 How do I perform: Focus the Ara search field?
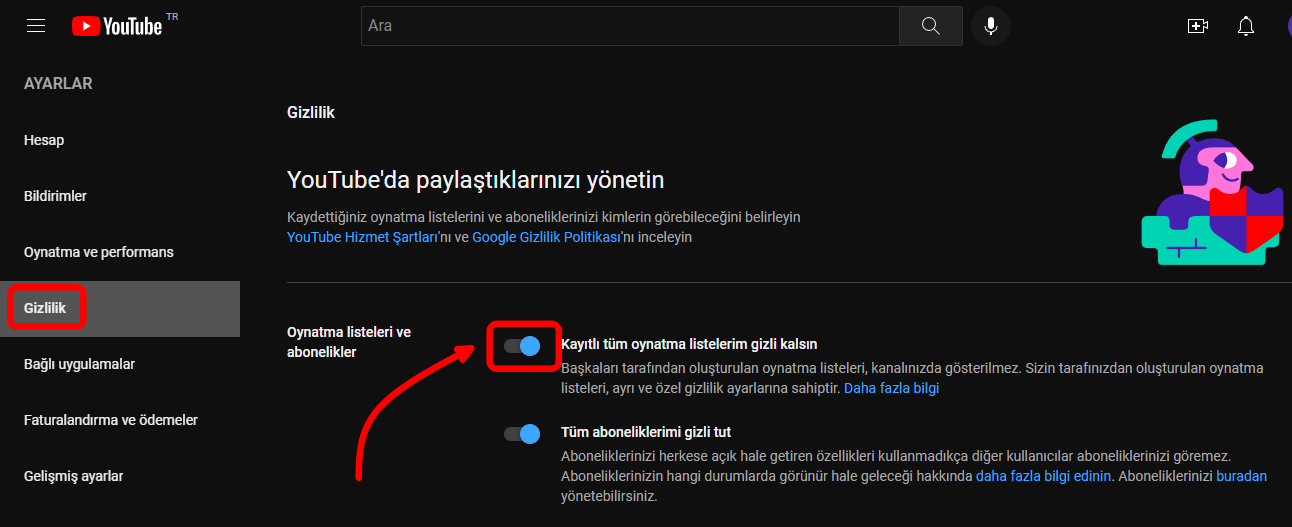tap(630, 26)
